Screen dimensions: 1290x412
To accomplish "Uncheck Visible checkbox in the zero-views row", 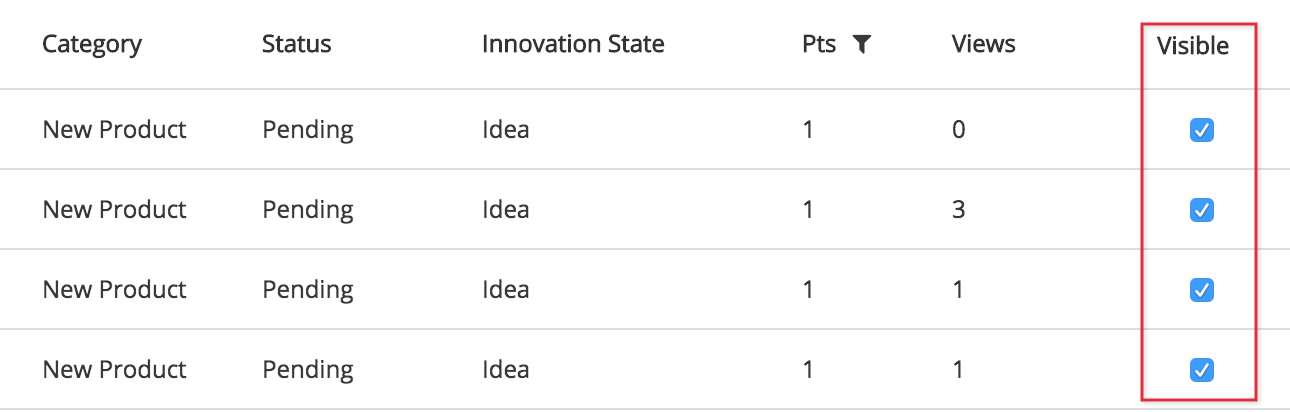I will [x=1201, y=130].
